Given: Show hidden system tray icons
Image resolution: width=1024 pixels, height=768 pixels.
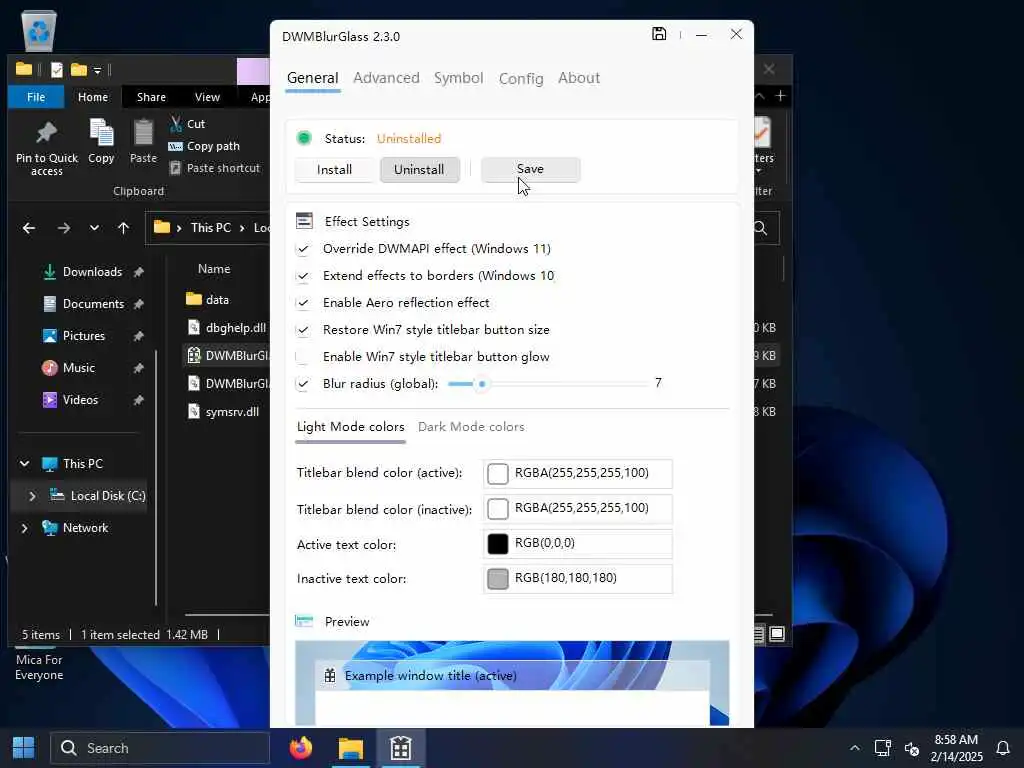Looking at the screenshot, I should [x=854, y=748].
